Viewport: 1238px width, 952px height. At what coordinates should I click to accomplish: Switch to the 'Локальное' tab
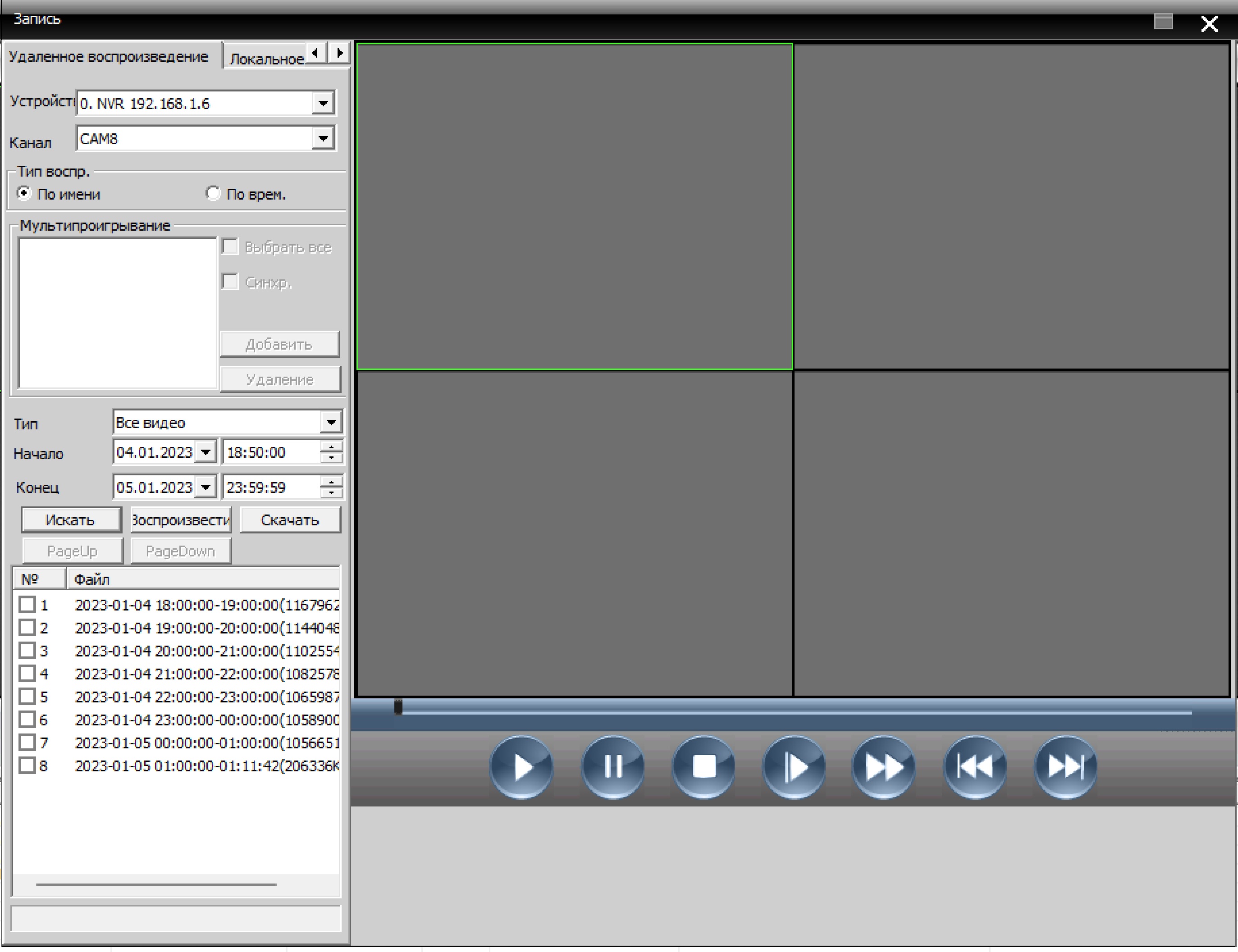[265, 59]
